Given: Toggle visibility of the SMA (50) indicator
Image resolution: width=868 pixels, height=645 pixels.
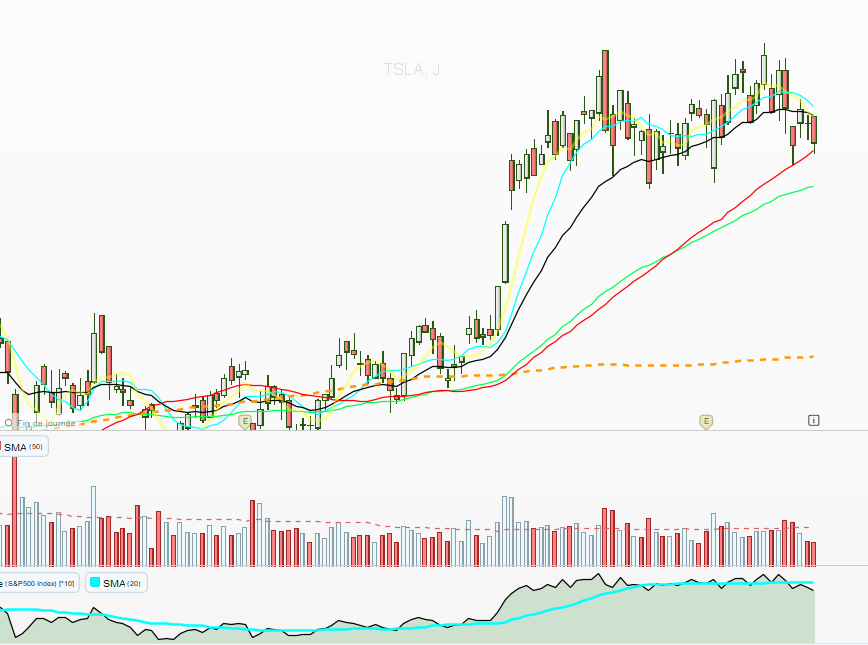Looking at the screenshot, I should tap(22, 447).
